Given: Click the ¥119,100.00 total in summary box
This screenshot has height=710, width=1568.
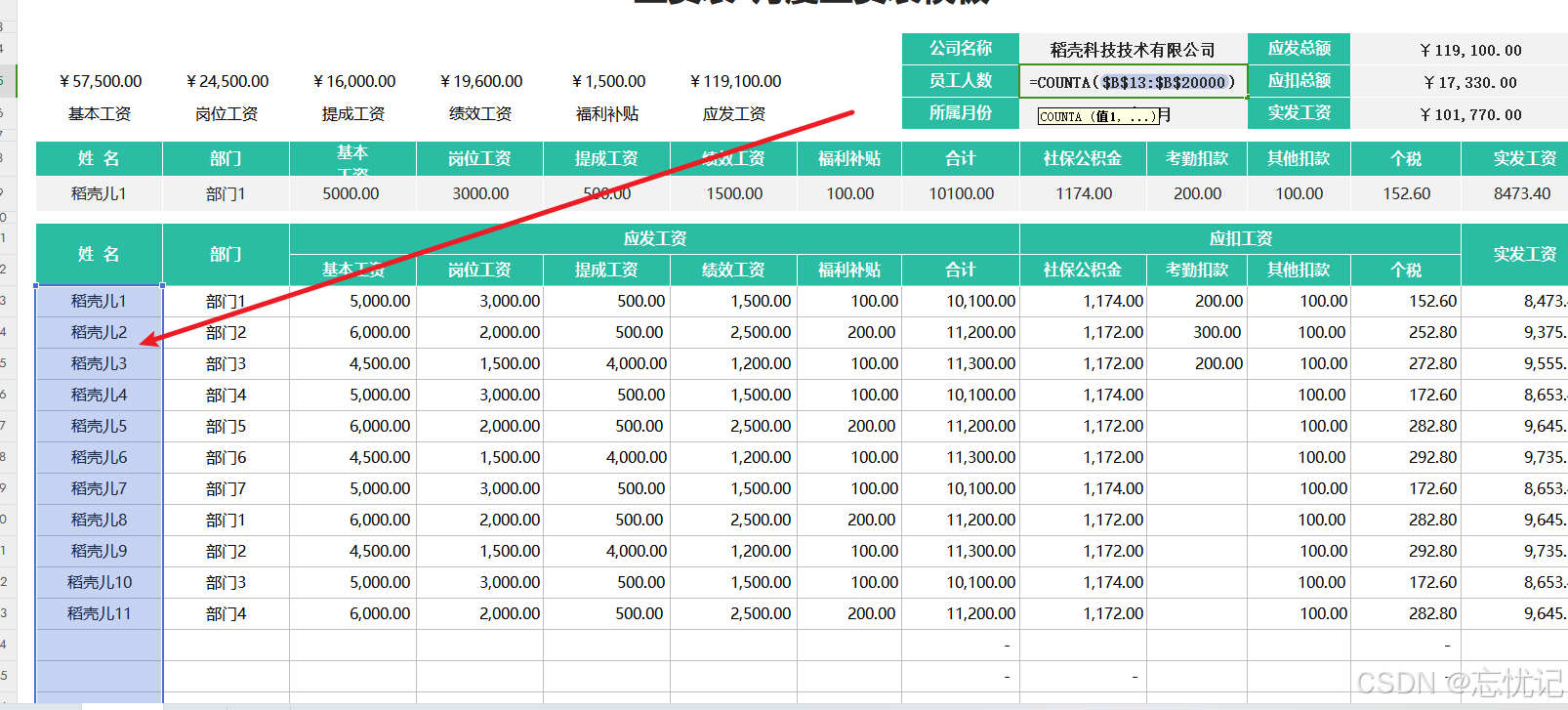Looking at the screenshot, I should [1470, 50].
